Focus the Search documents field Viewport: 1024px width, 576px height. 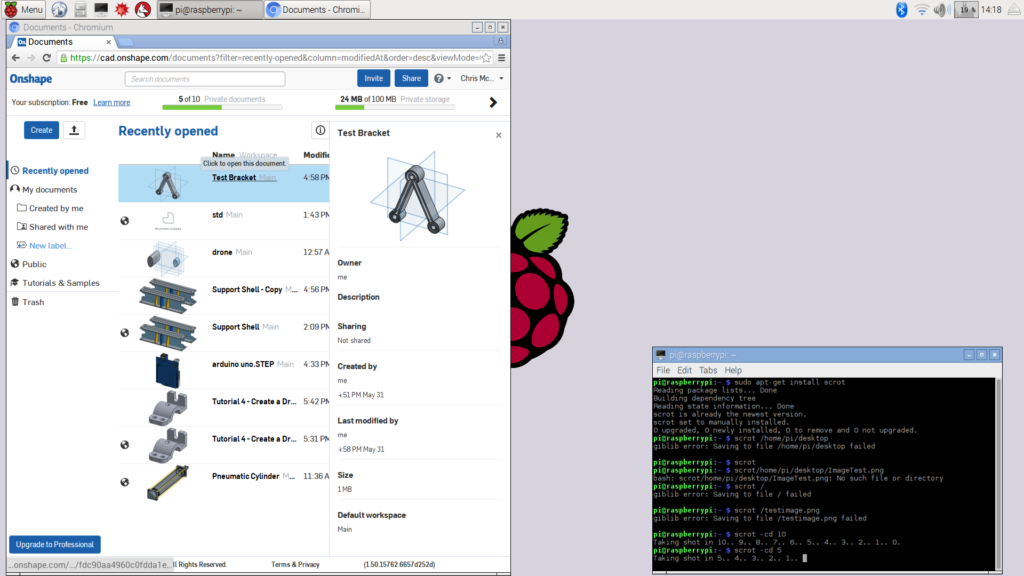(204, 79)
